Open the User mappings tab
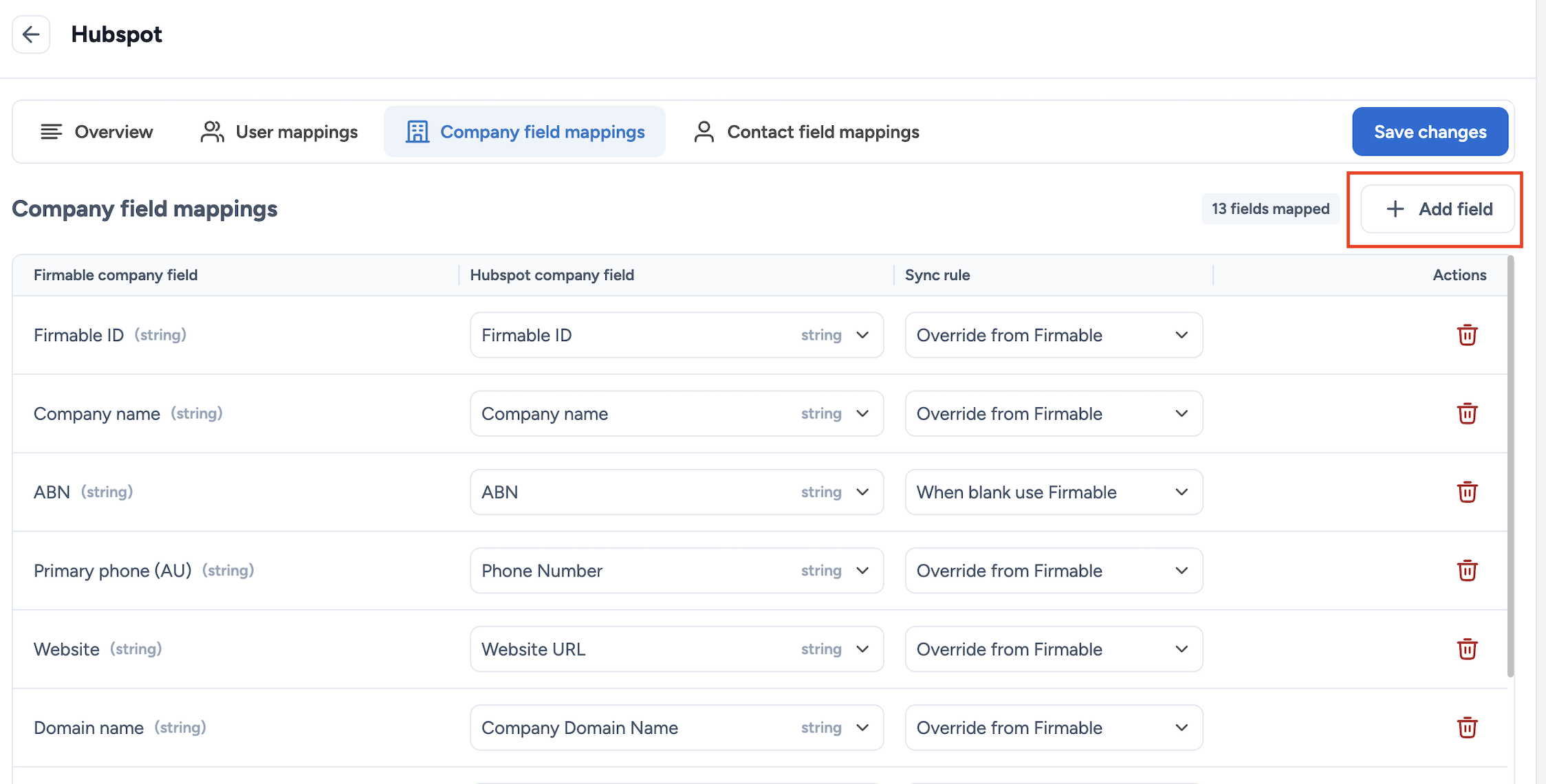 pyautogui.click(x=279, y=131)
